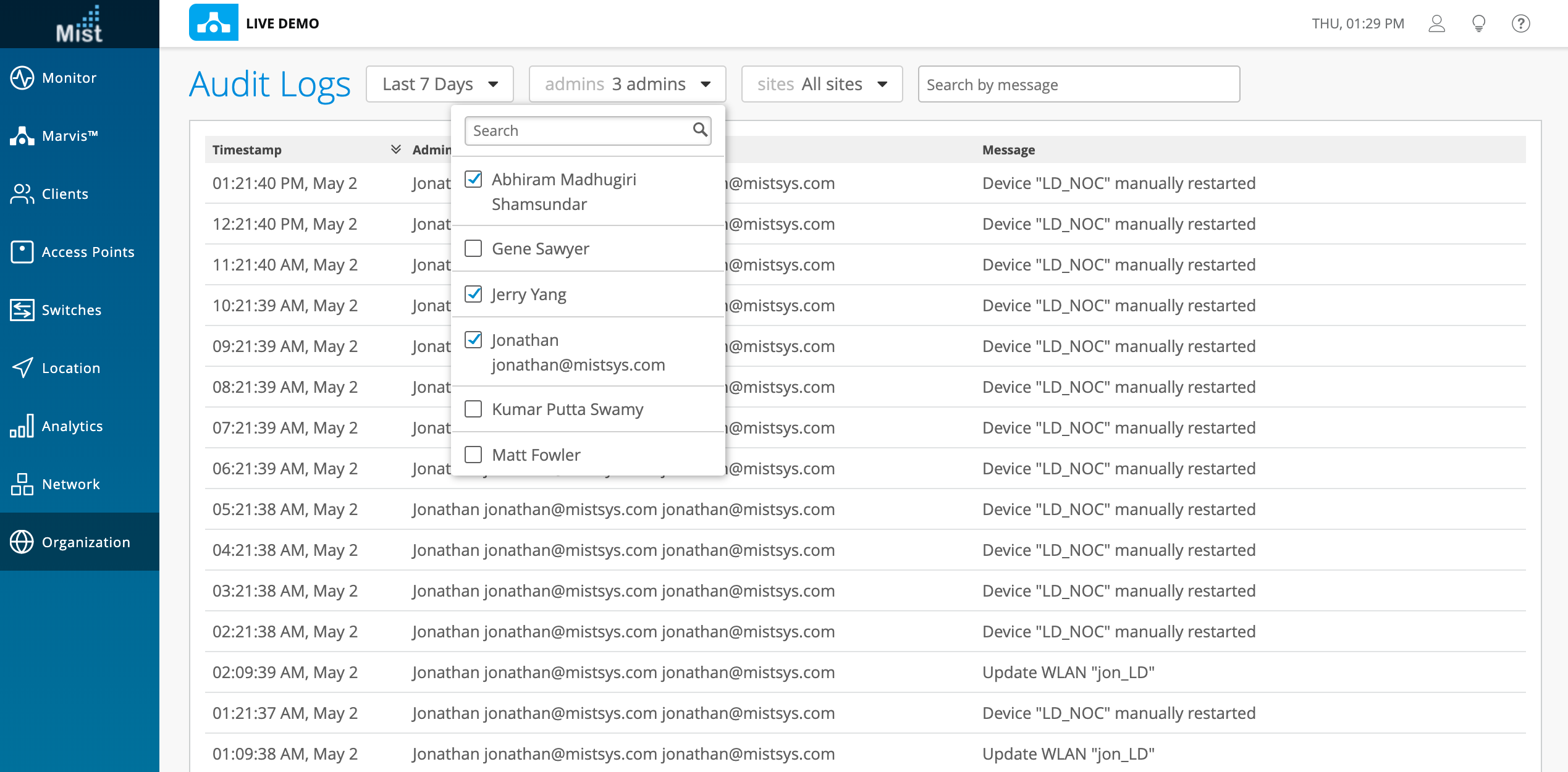Open the Last 7 Days dropdown

440,84
